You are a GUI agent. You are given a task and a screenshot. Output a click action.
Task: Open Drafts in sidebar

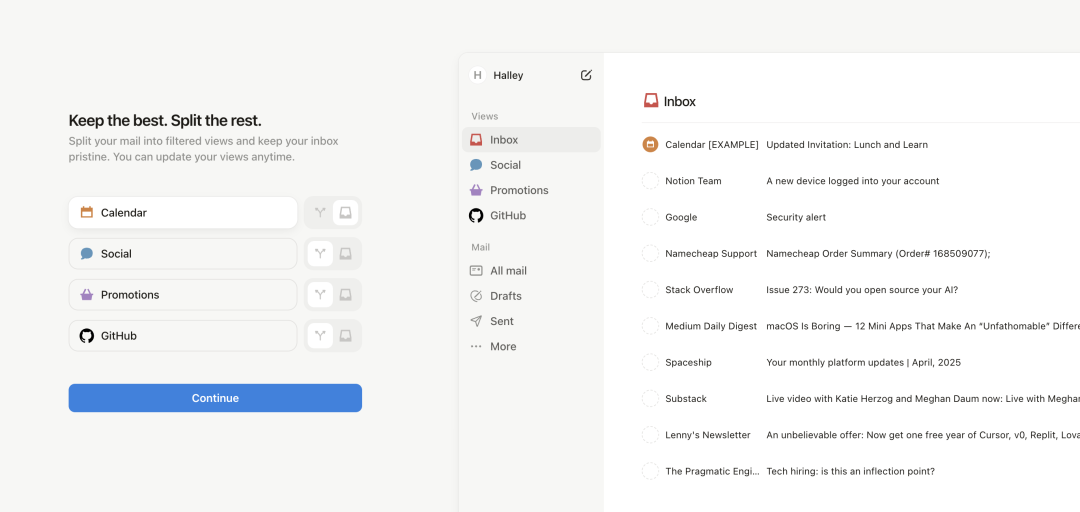coord(531,296)
